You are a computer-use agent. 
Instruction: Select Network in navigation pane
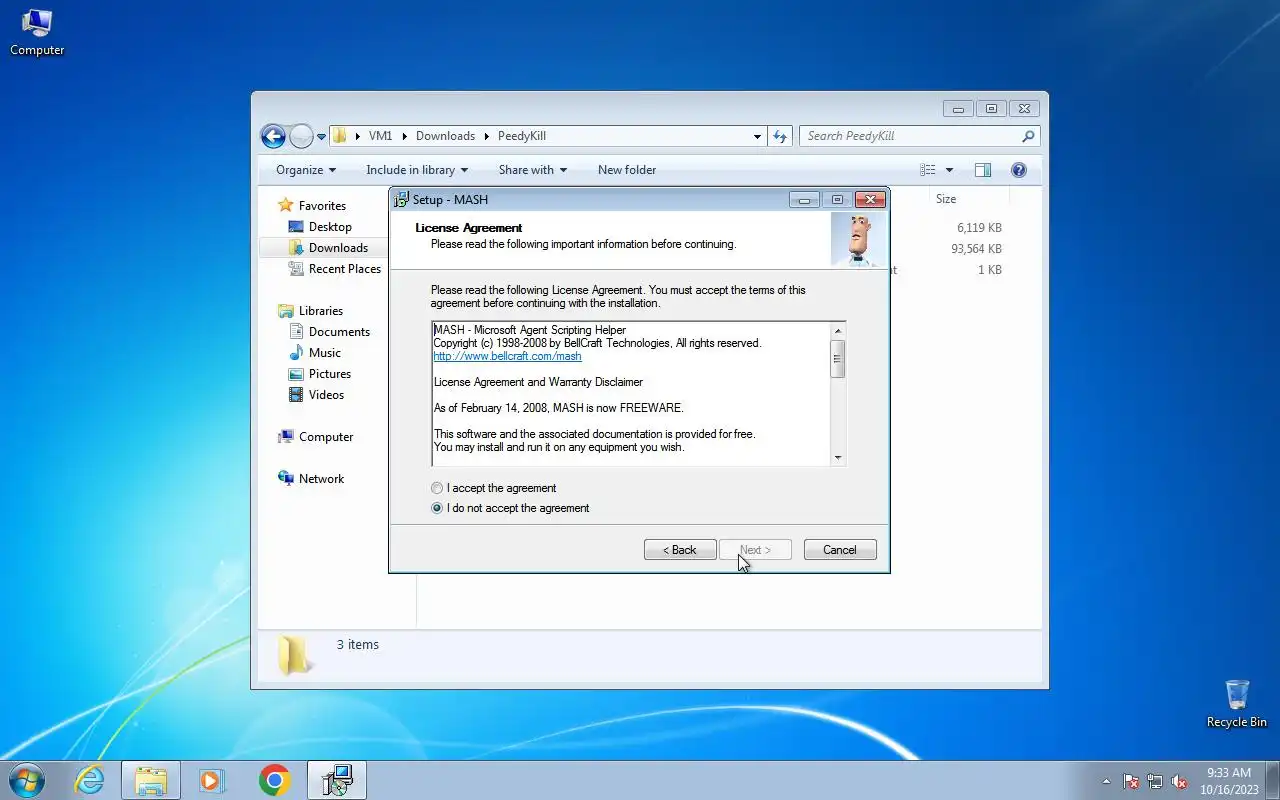point(321,479)
